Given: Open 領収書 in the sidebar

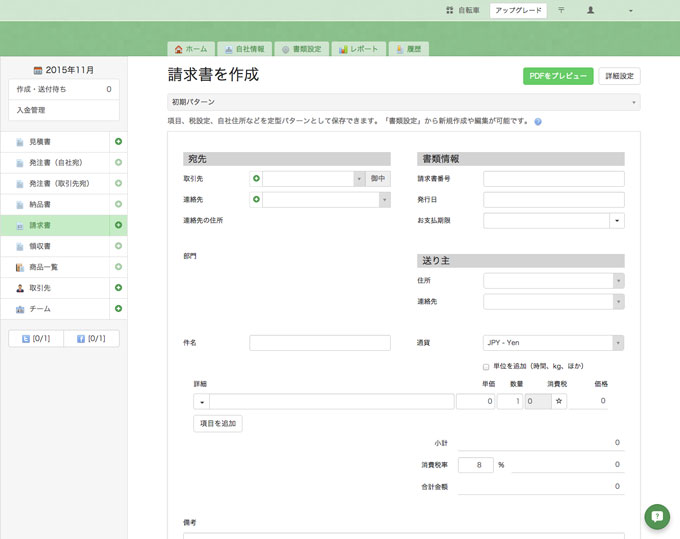Looking at the screenshot, I should click(x=55, y=246).
